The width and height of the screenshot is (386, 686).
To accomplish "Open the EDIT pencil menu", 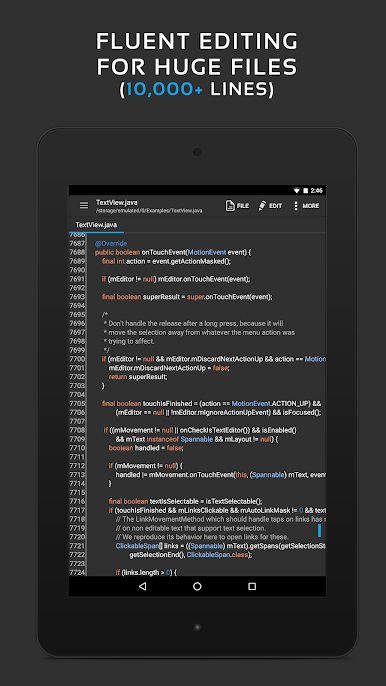I will coord(270,206).
